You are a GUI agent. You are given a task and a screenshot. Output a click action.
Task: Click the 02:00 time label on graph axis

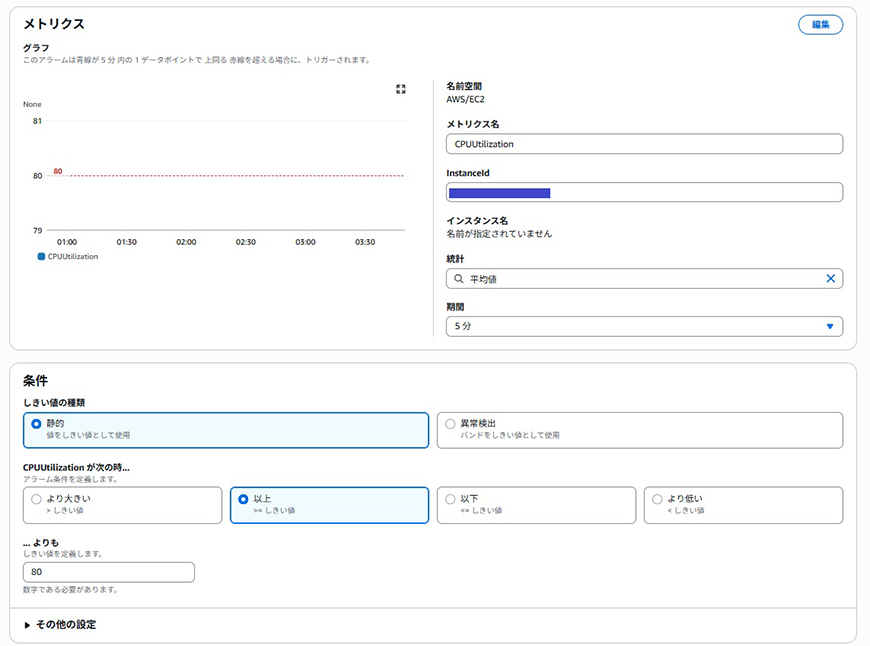186,242
